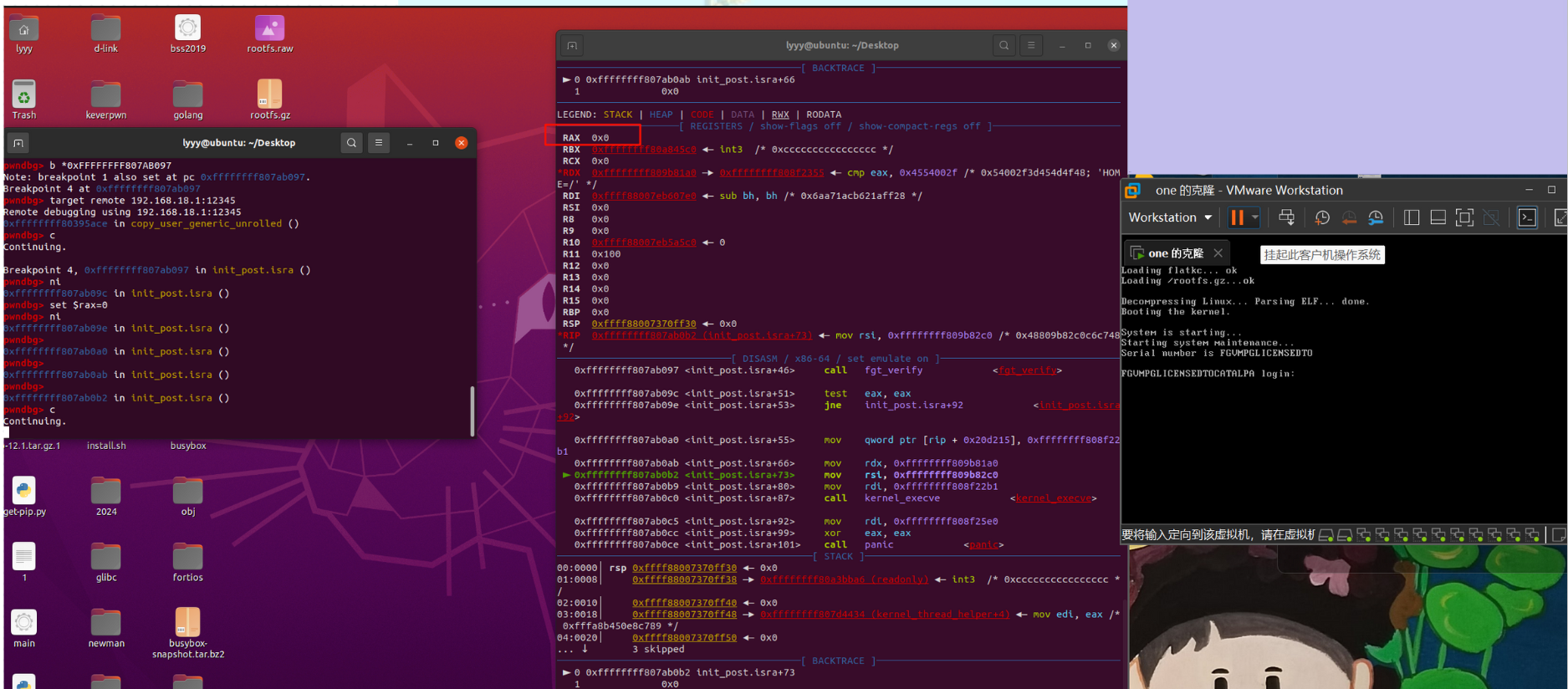This screenshot has height=689, width=1568.
Task: Click the console view terminal icon in VMware
Action: [x=1527, y=217]
